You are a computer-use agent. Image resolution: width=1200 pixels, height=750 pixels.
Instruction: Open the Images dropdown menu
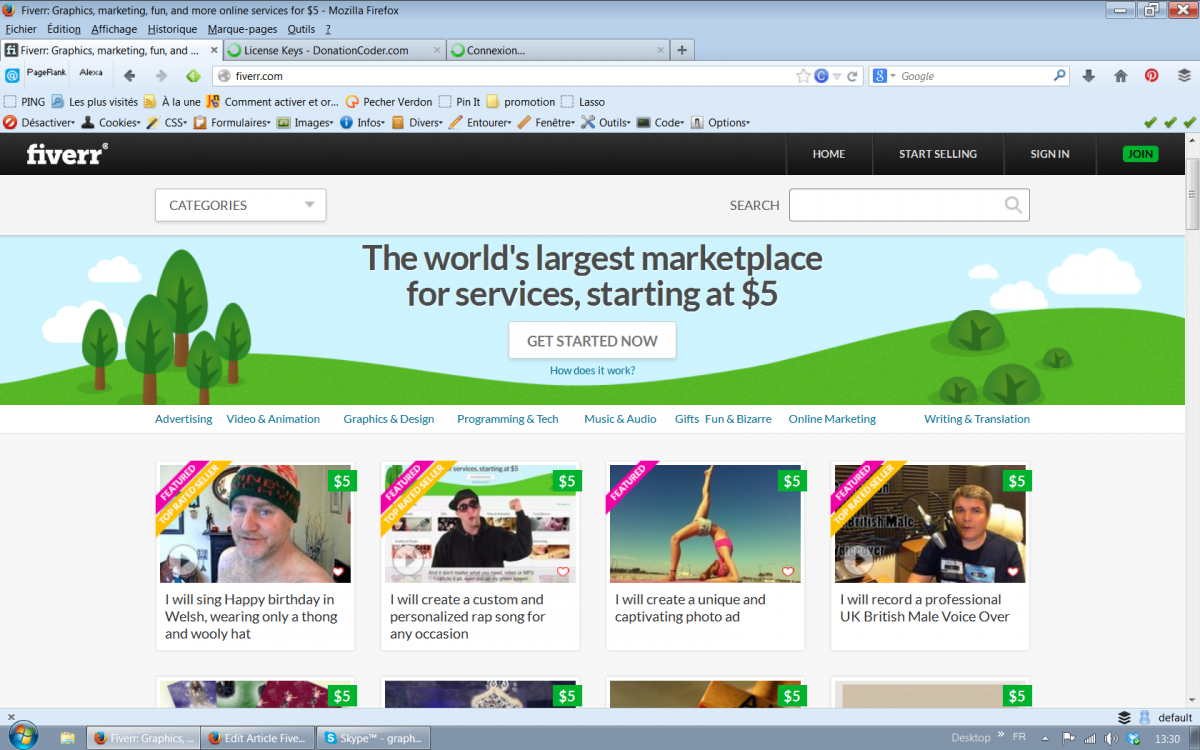(x=306, y=123)
